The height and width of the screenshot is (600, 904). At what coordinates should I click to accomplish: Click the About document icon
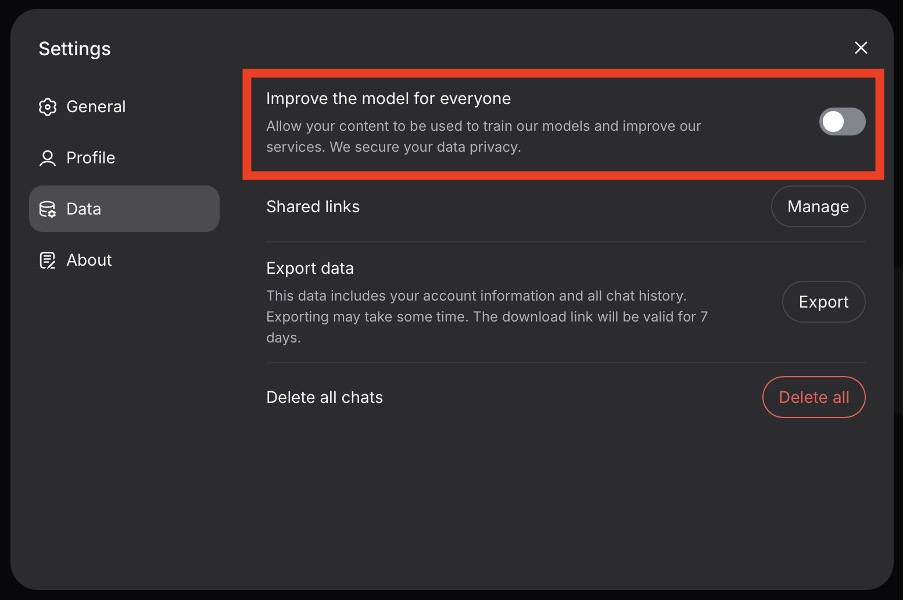pyautogui.click(x=48, y=261)
